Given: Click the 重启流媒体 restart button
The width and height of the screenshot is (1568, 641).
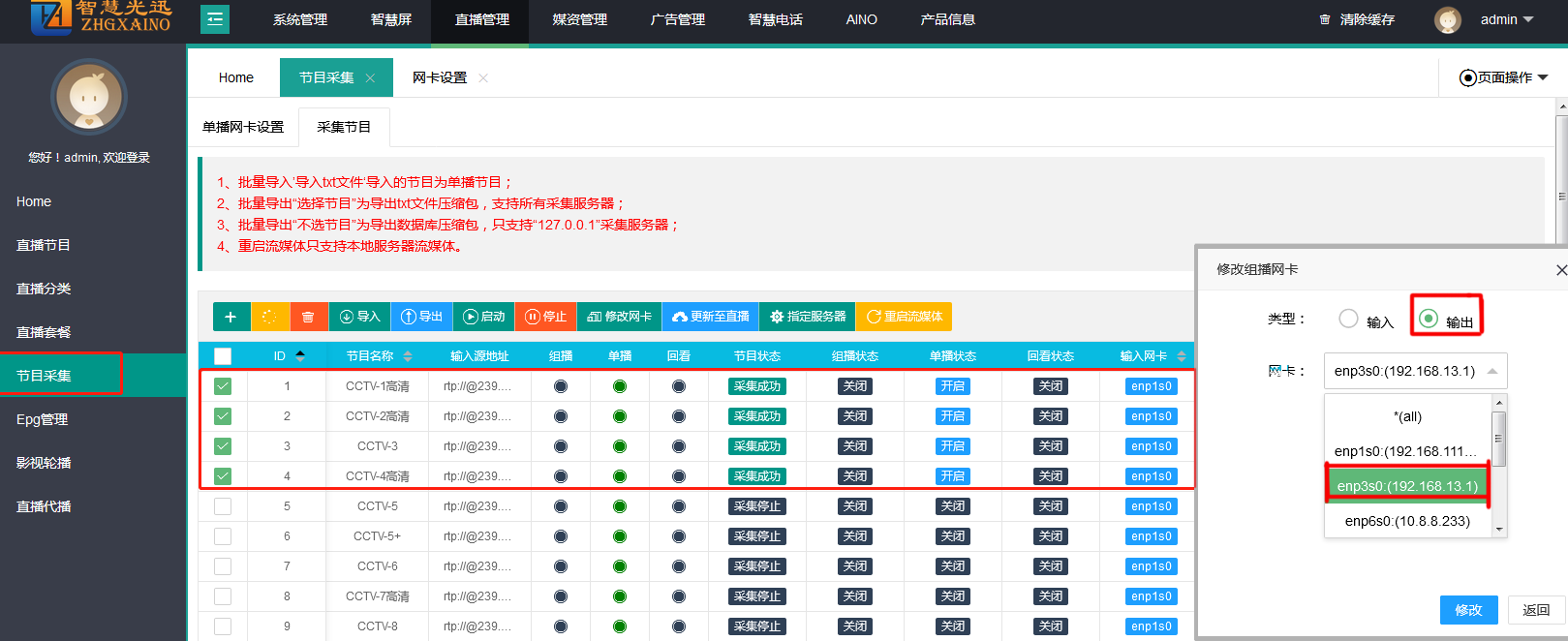Looking at the screenshot, I should click(904, 317).
